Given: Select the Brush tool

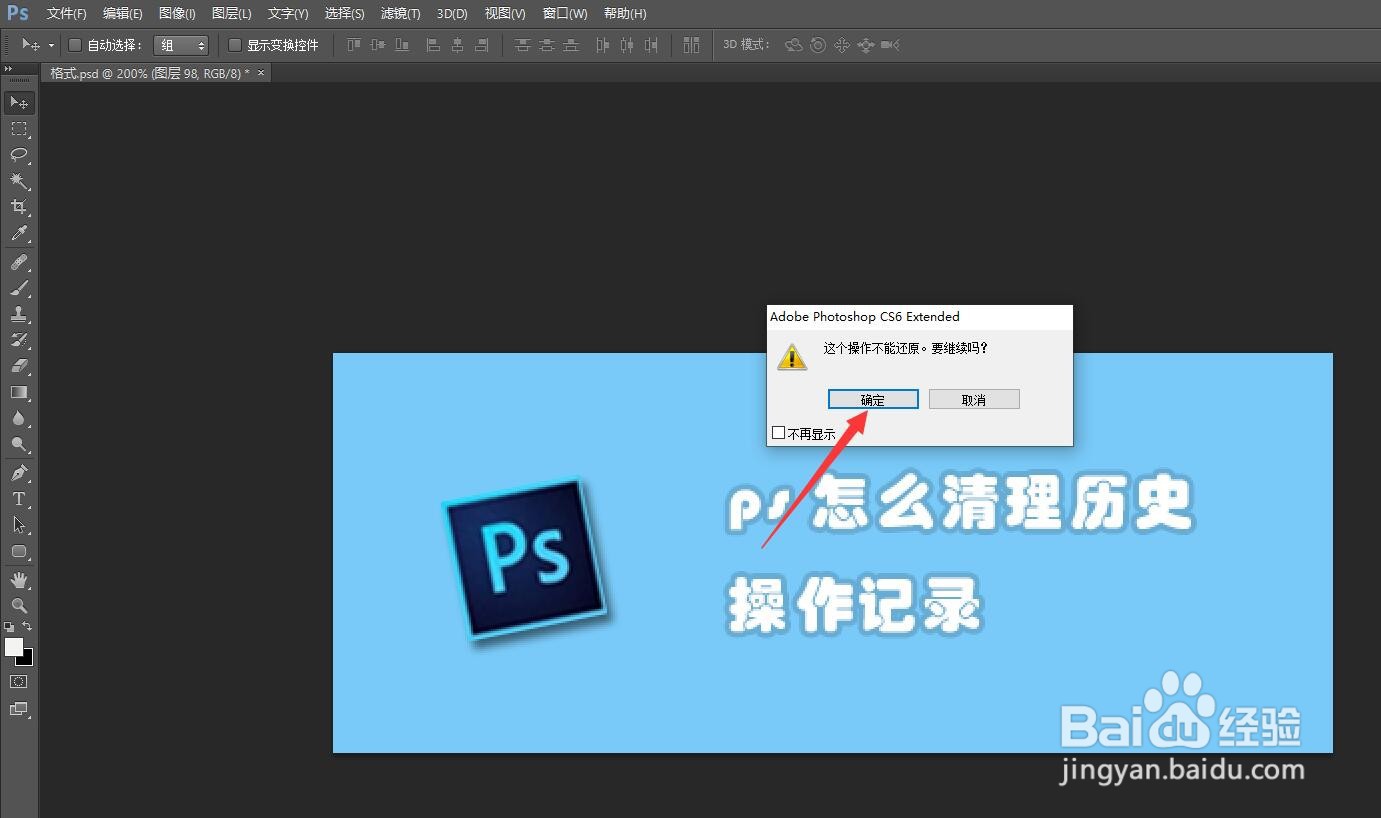Looking at the screenshot, I should click(20, 288).
